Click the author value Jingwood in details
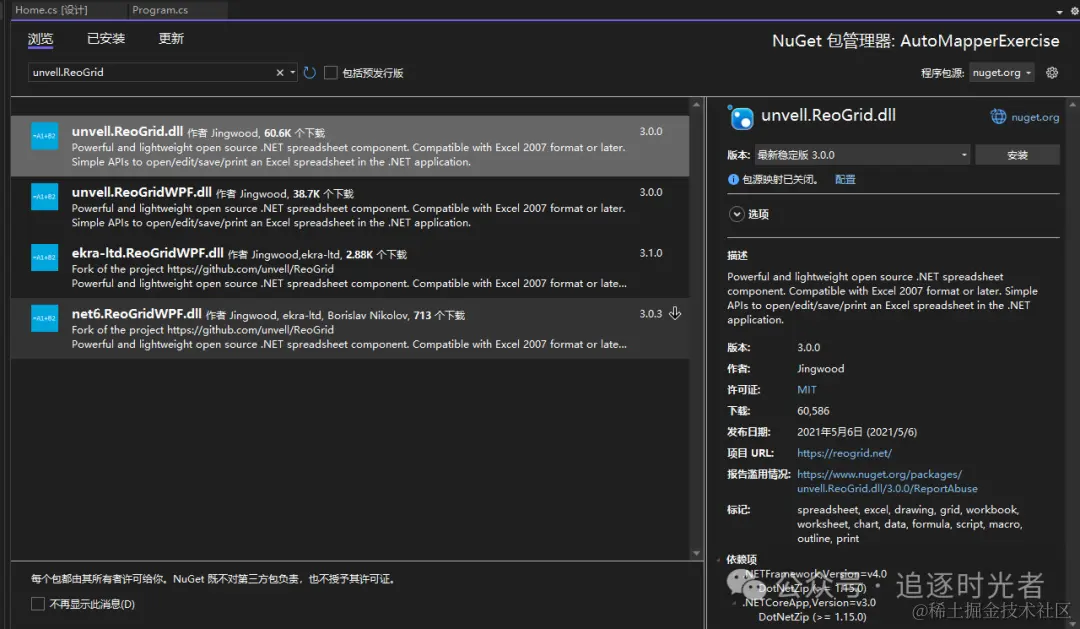Image resolution: width=1080 pixels, height=629 pixels. (820, 369)
